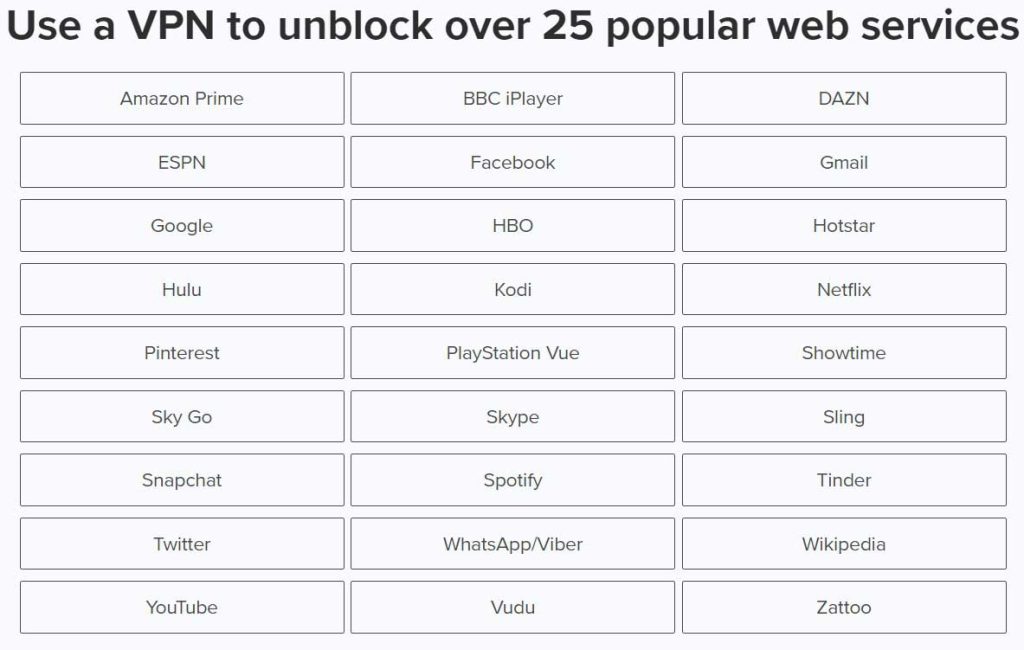Open the Gmail service link
The width and height of the screenshot is (1024, 650).
tap(844, 162)
